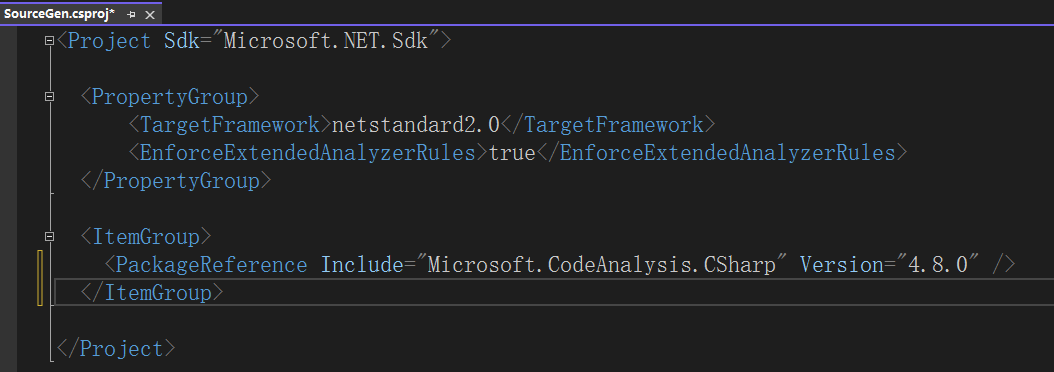Select the SourceGen.csproj* tab
The image size is (1054, 372).
click(x=59, y=13)
